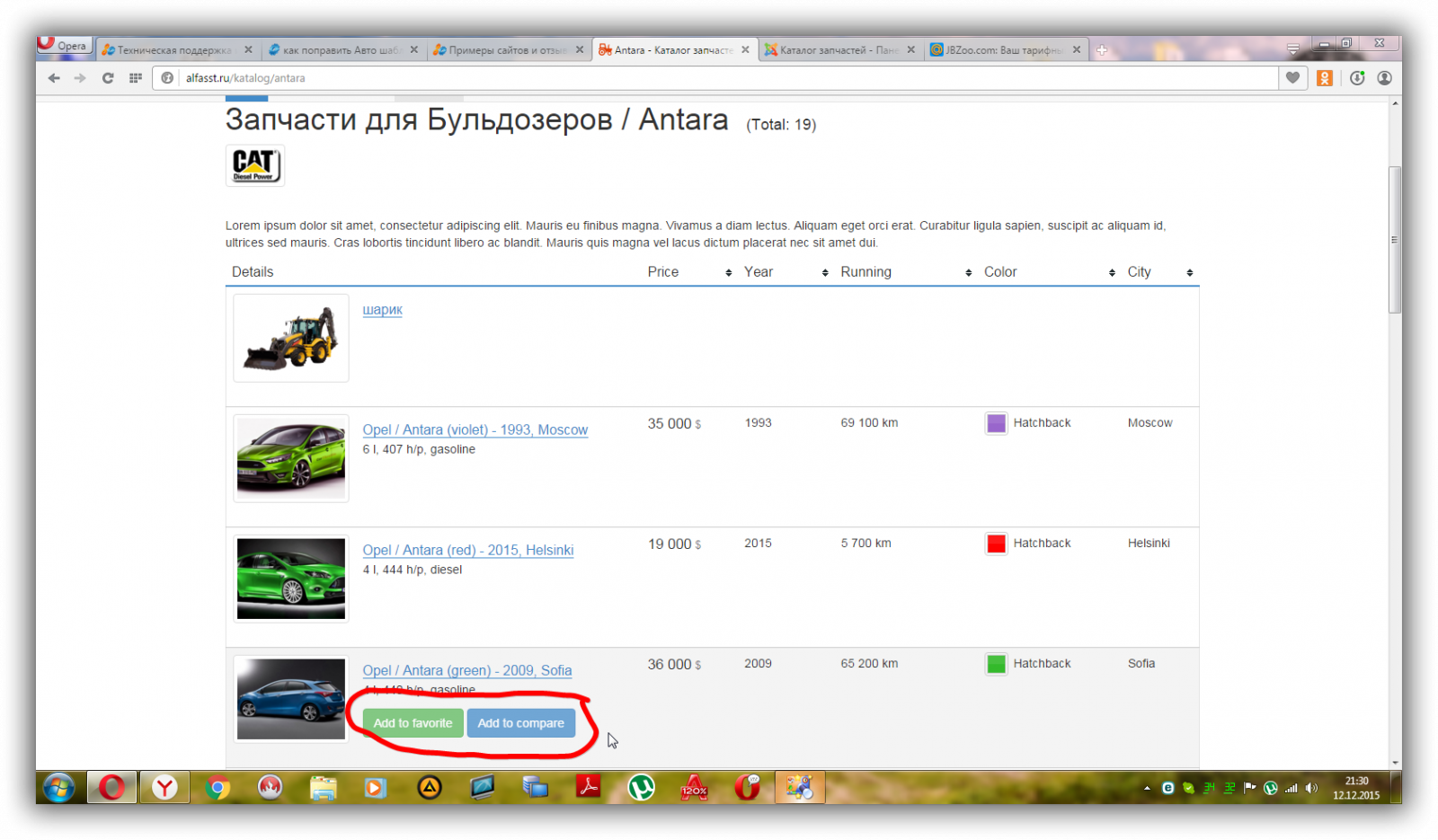Click the CAT Diesel Power logo
This screenshot has width=1438, height=840.
[255, 165]
